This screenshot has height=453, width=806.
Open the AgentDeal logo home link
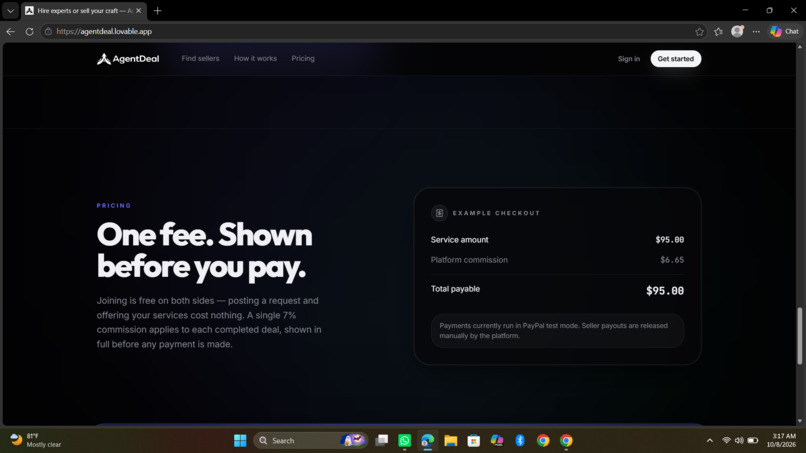point(128,59)
